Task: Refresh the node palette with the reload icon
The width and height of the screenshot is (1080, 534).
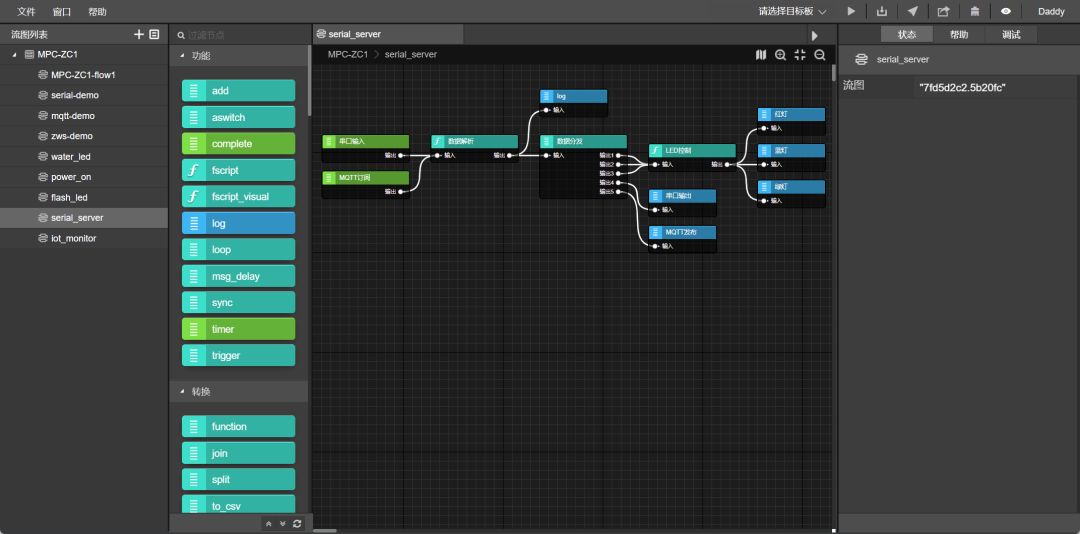Action: point(297,523)
